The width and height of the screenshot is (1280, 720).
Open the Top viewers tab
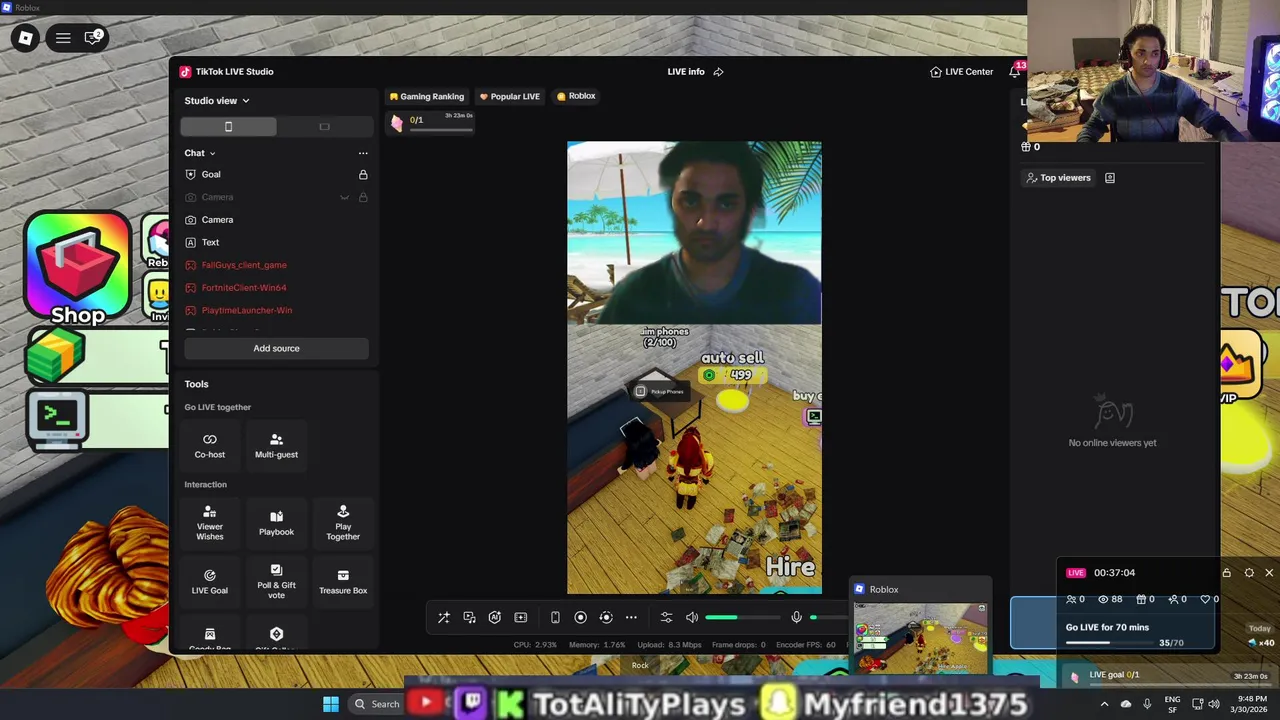pyautogui.click(x=1058, y=178)
